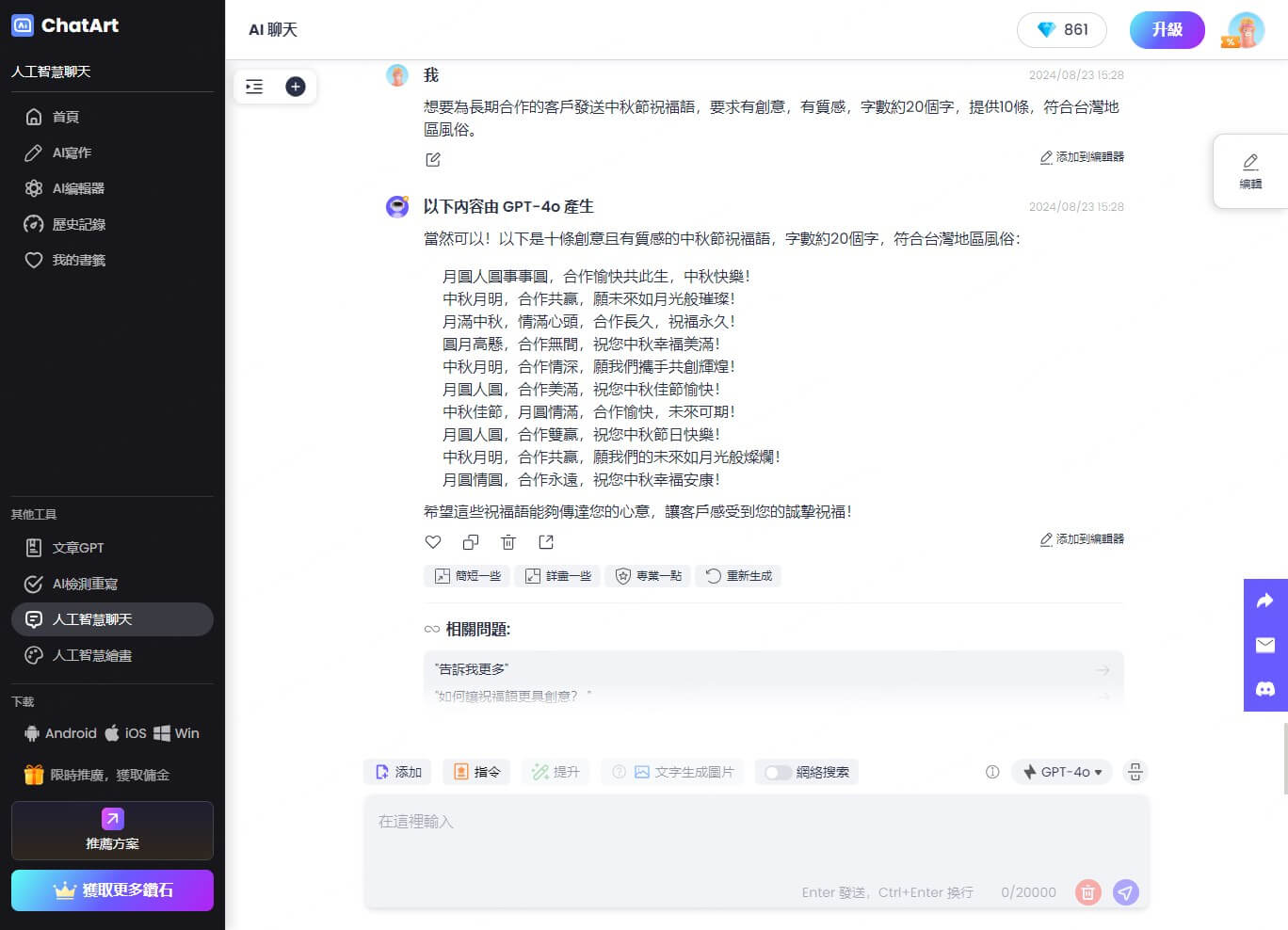The image size is (1288, 930).
Task: Select 人工智慧聊天 in sidebar
Action: pyautogui.click(x=112, y=619)
